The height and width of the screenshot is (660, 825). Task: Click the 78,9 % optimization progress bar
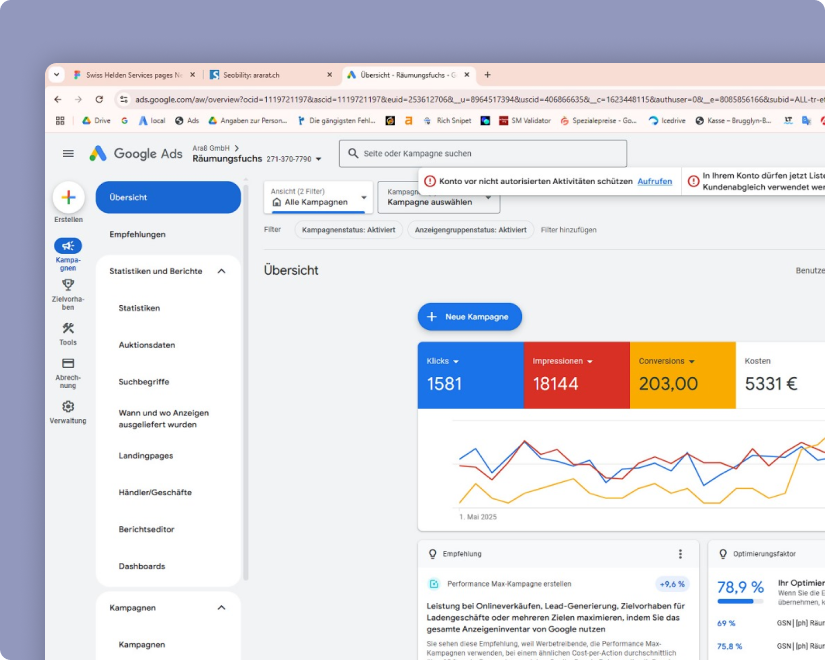(740, 601)
